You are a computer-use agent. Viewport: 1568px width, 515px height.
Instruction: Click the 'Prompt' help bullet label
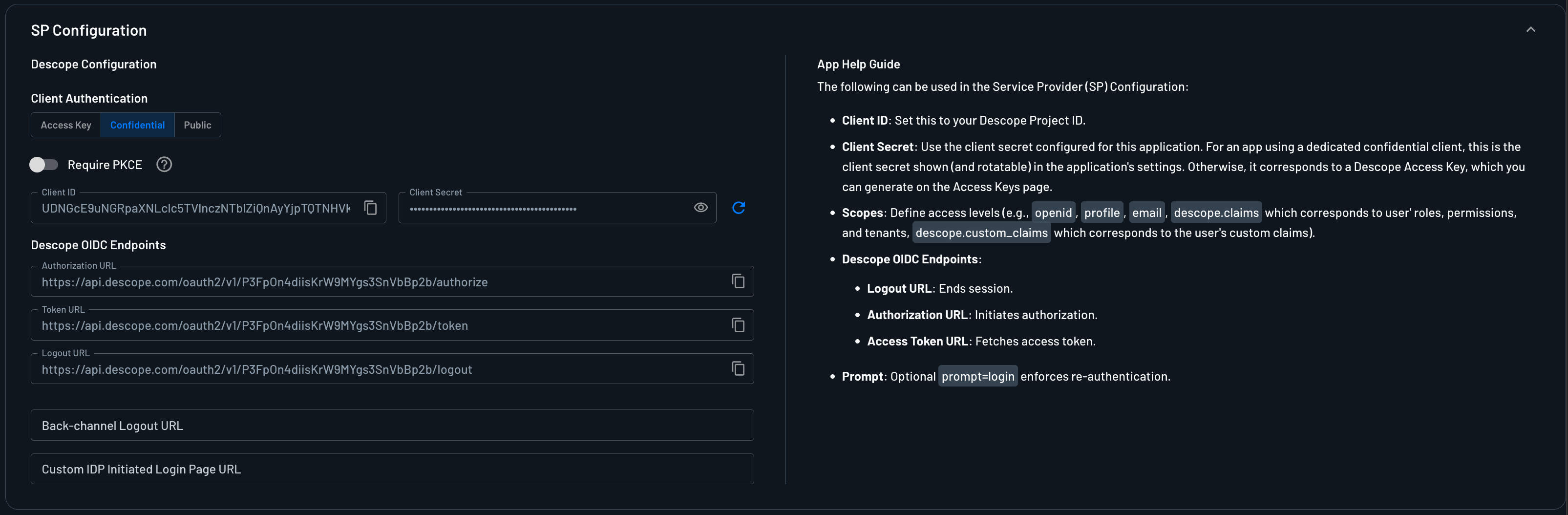[863, 376]
